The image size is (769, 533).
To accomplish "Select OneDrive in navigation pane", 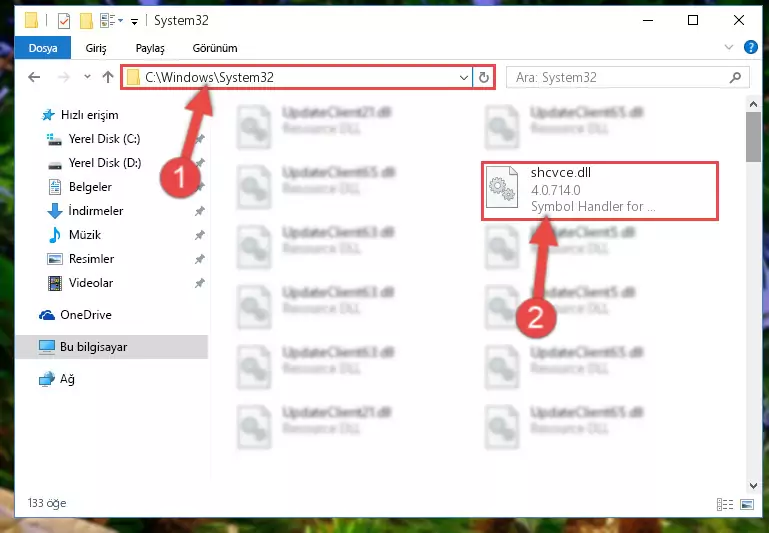I will (85, 315).
